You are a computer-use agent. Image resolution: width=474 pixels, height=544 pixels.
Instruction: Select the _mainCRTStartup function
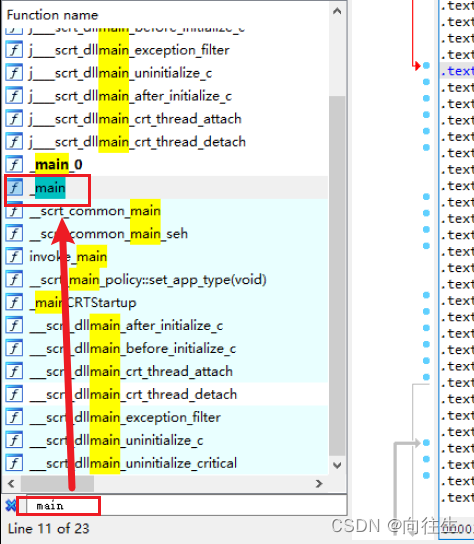pos(83,302)
